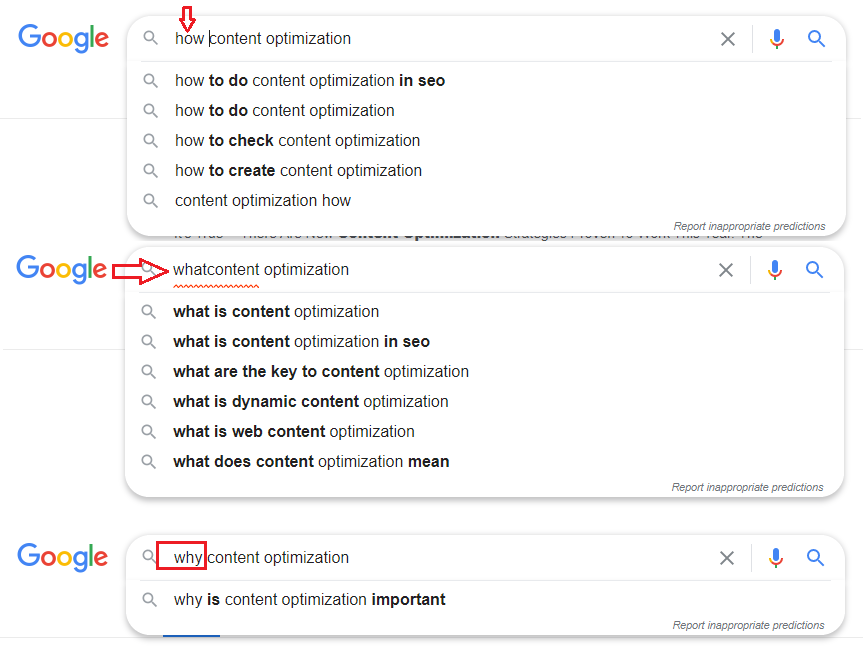The image size is (863, 646).
Task: Select "how to do content optimization in seo"
Action: (310, 81)
